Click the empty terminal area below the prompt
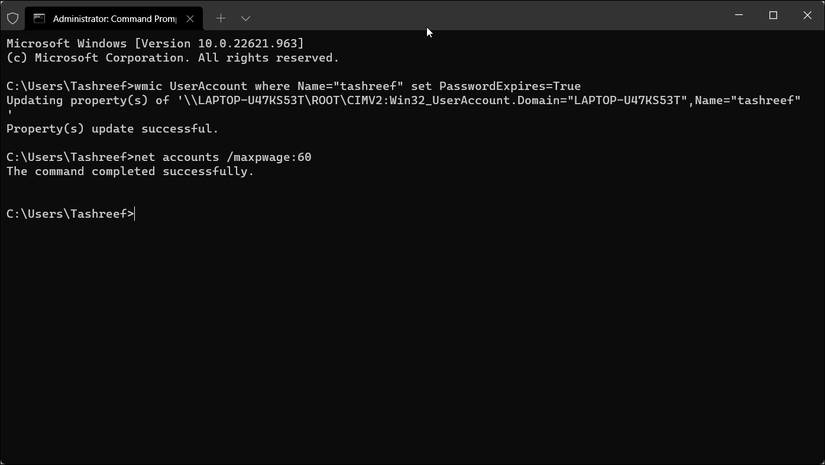 pos(400,340)
